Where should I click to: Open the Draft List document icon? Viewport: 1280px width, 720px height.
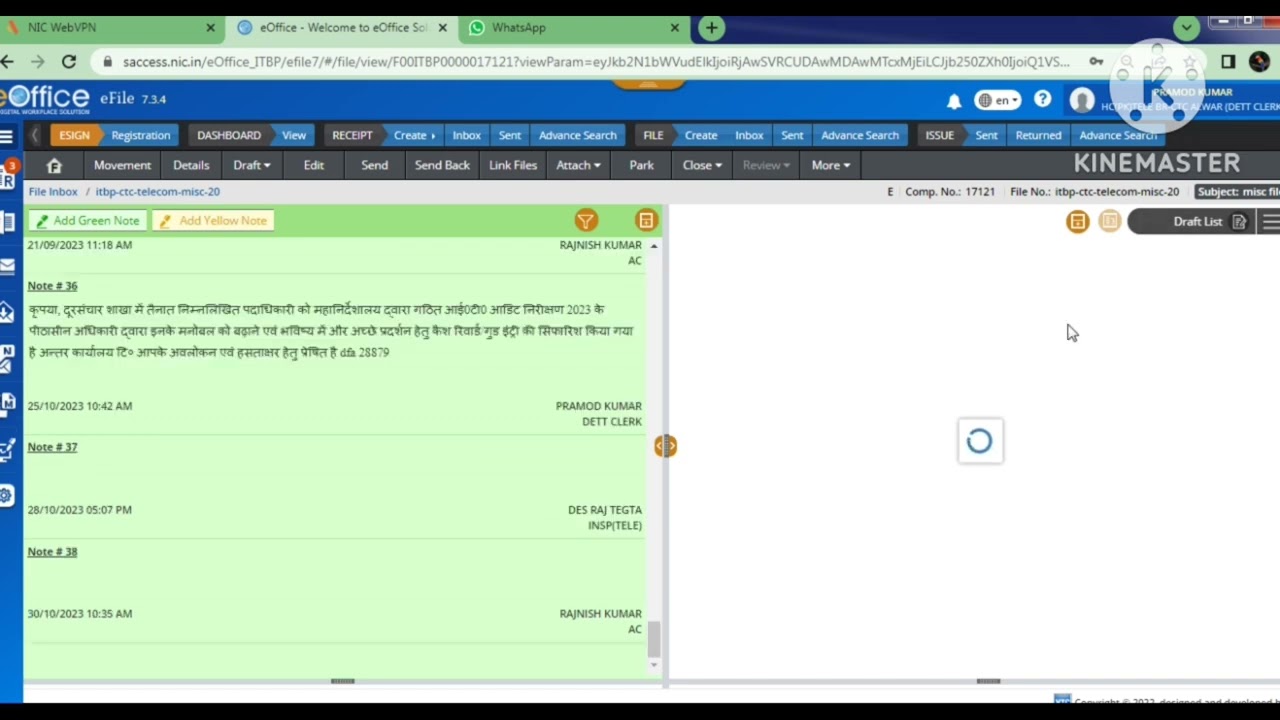tap(1239, 222)
